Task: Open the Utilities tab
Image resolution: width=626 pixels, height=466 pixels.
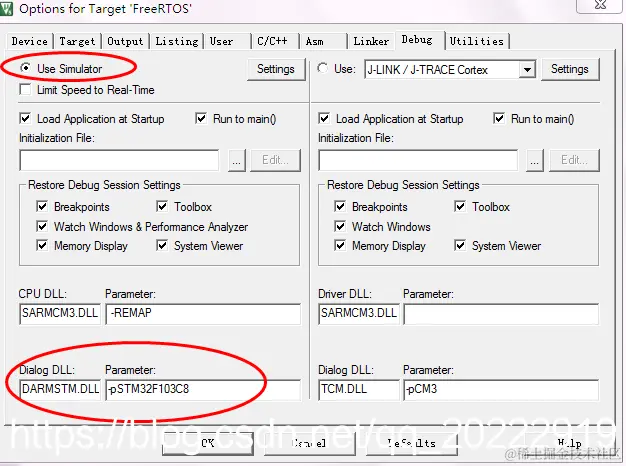Action: [x=477, y=42]
